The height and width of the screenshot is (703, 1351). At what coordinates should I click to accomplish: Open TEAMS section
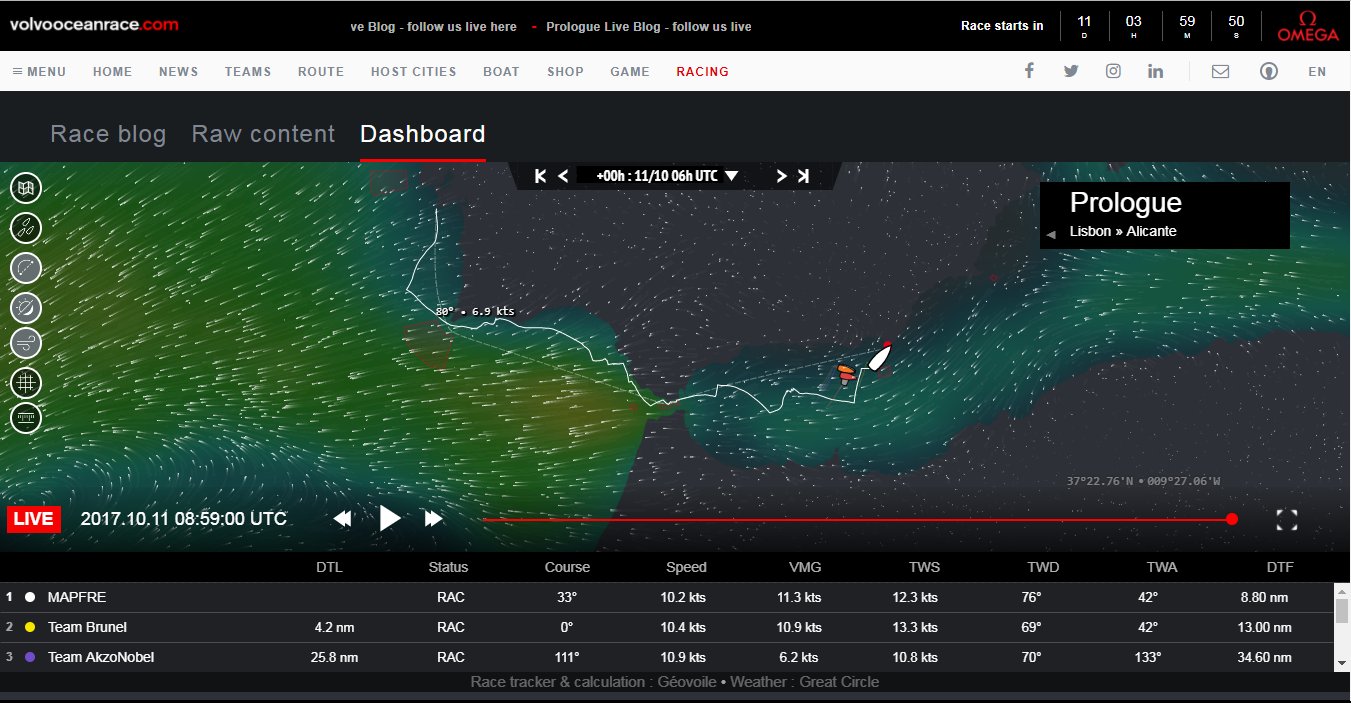coord(248,72)
